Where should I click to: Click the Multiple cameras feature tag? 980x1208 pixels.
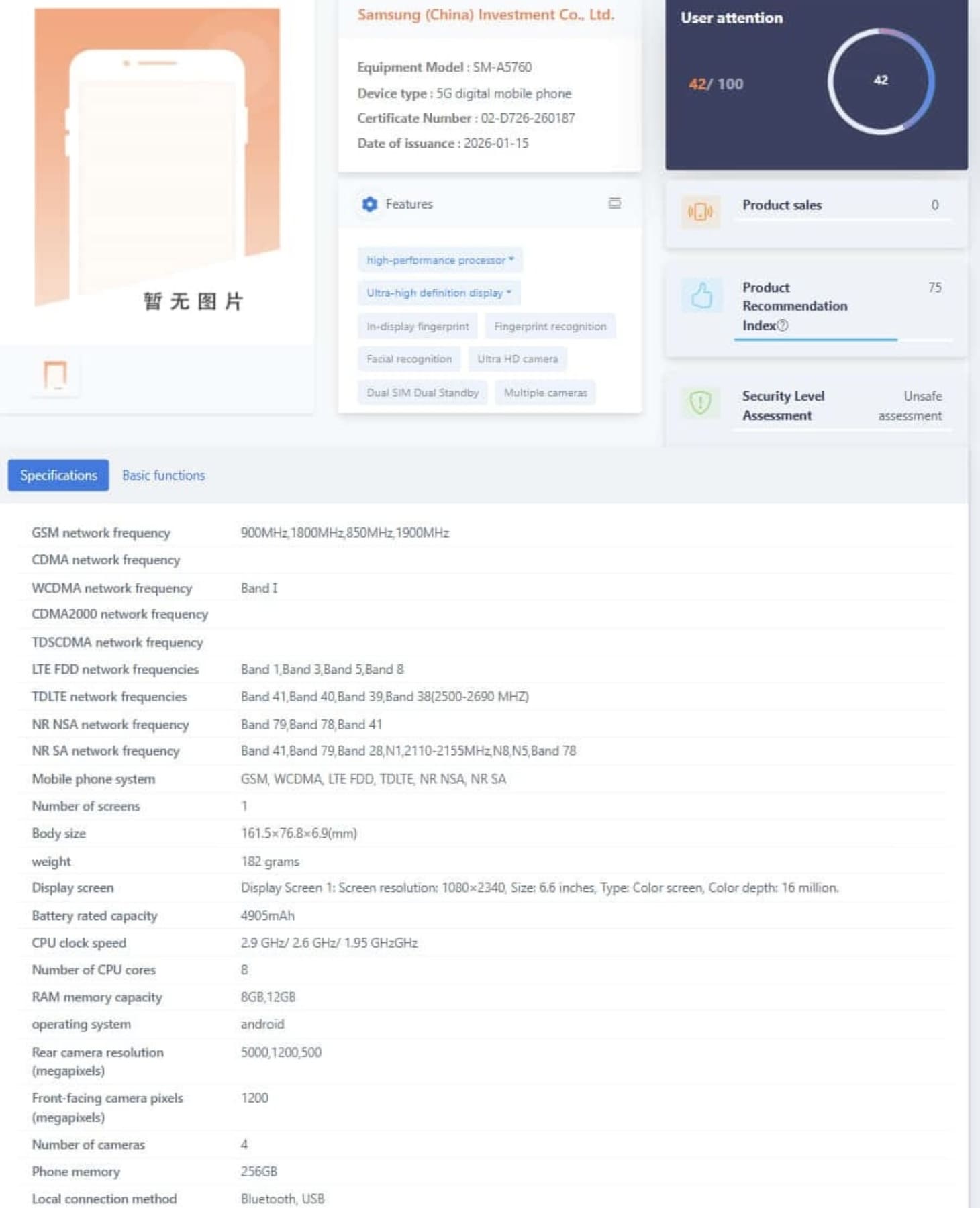tap(545, 393)
